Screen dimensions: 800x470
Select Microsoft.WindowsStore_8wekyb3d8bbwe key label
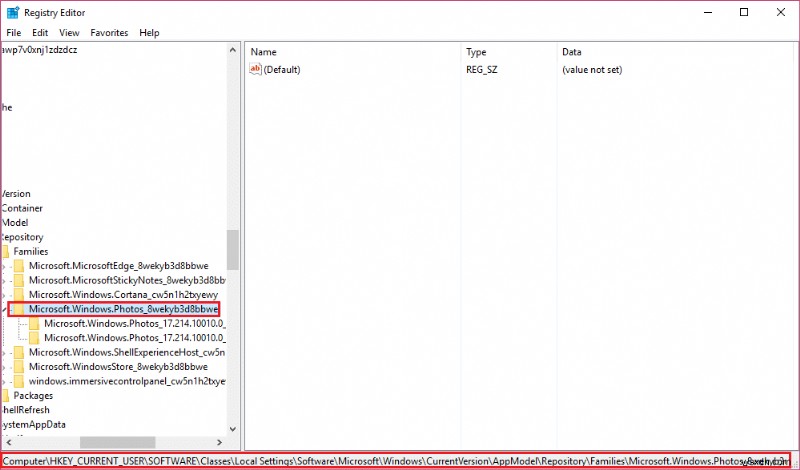point(118,366)
